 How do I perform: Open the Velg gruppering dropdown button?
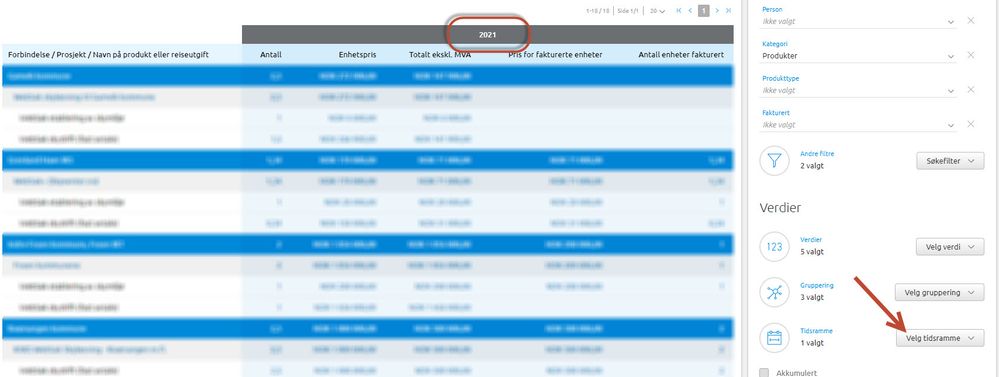click(x=939, y=292)
